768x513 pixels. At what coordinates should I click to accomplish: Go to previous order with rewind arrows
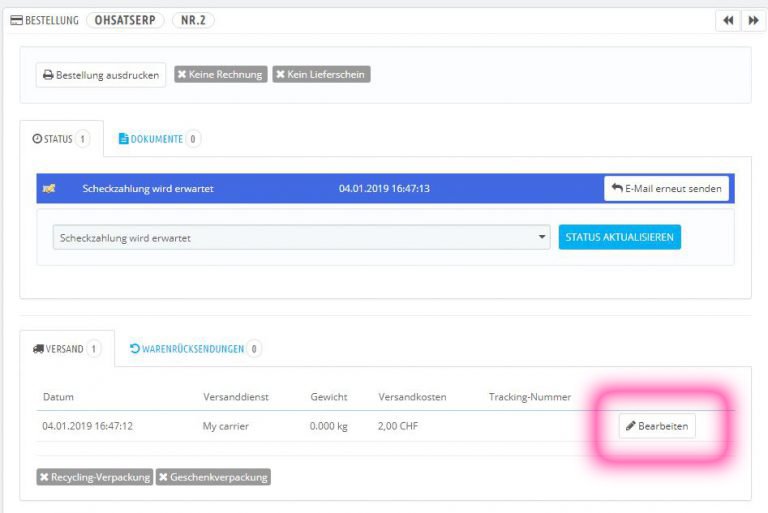728,21
